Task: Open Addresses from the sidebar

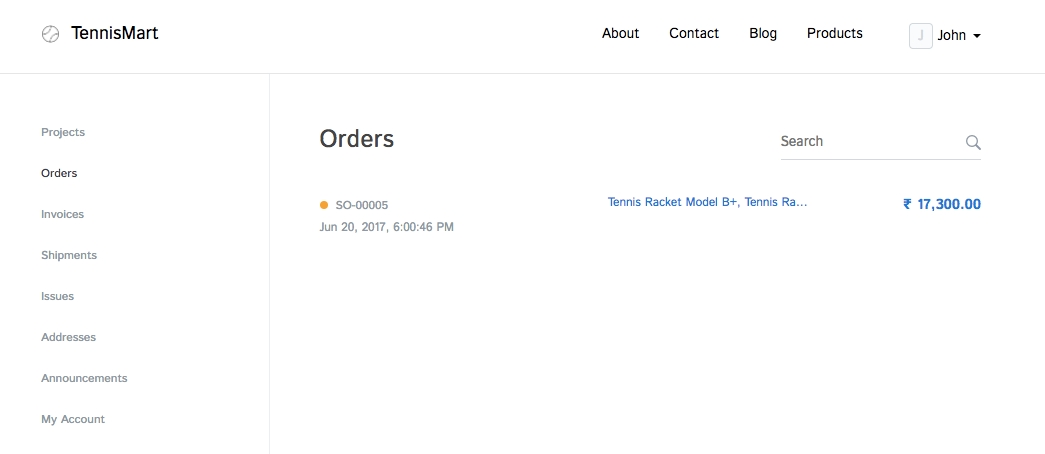Action: 68,337
